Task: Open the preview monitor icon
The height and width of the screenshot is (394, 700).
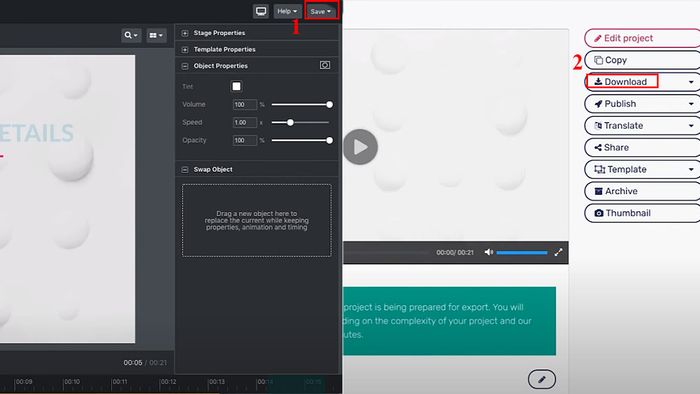Action: [x=261, y=11]
